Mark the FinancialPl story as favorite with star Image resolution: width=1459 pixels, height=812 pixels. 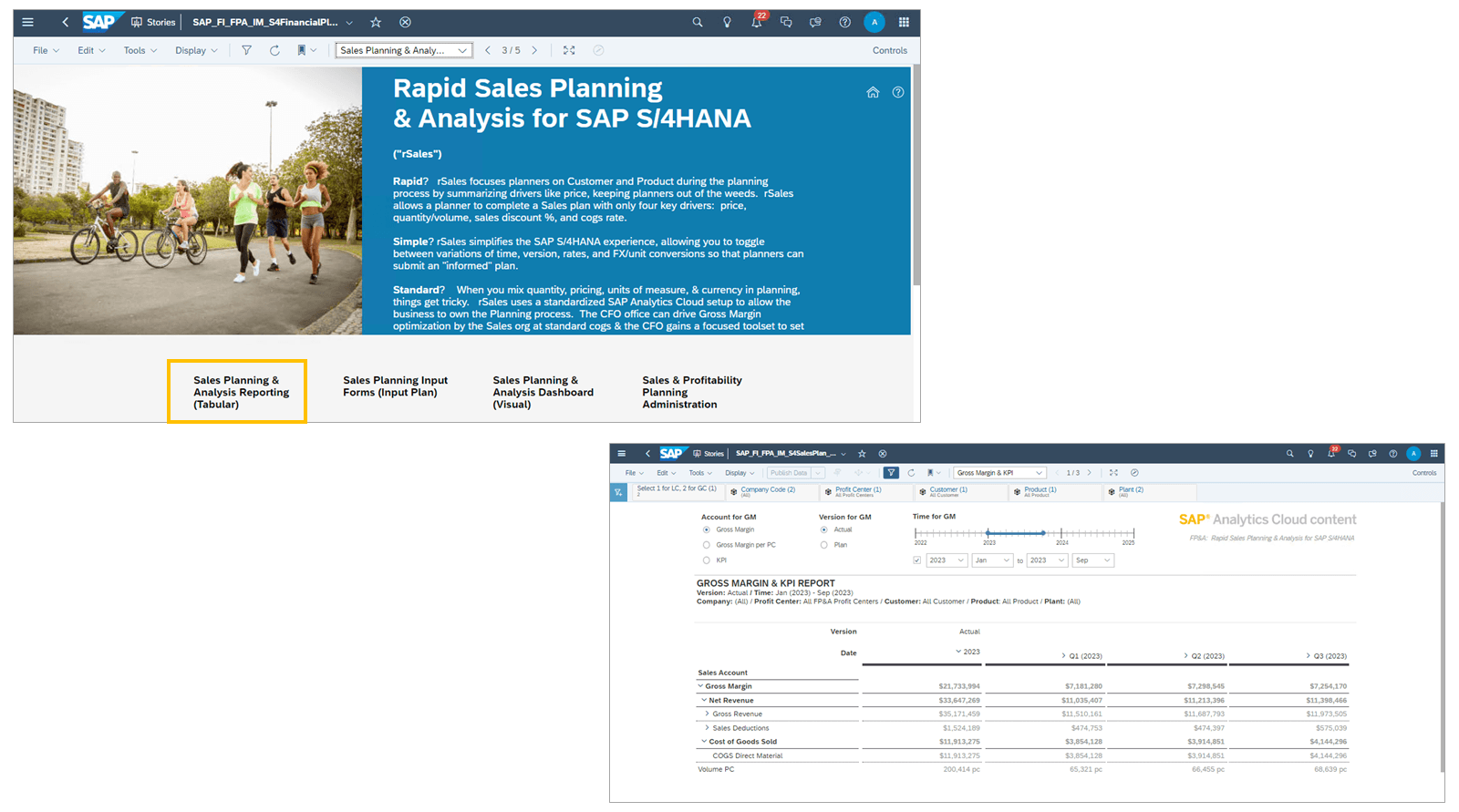pos(376,22)
